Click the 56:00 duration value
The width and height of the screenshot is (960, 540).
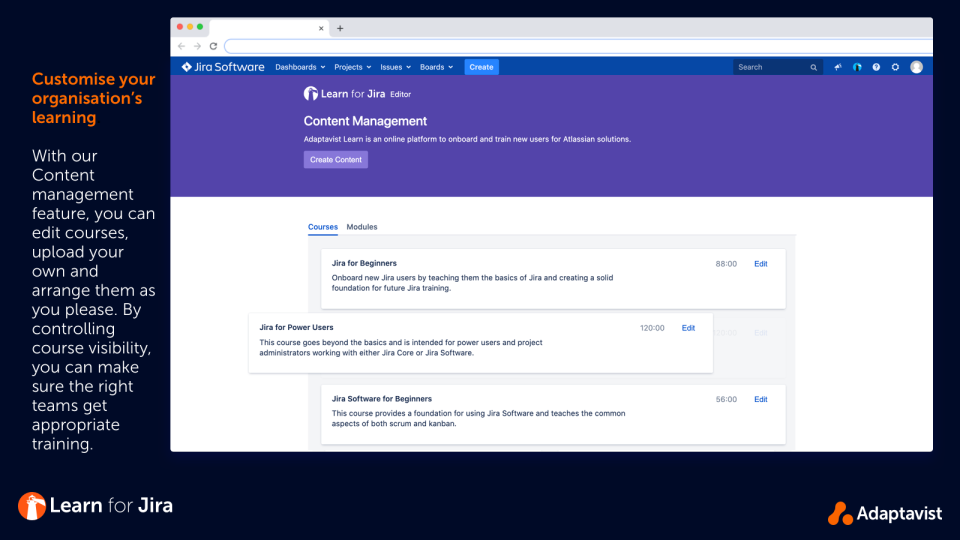[x=726, y=399]
